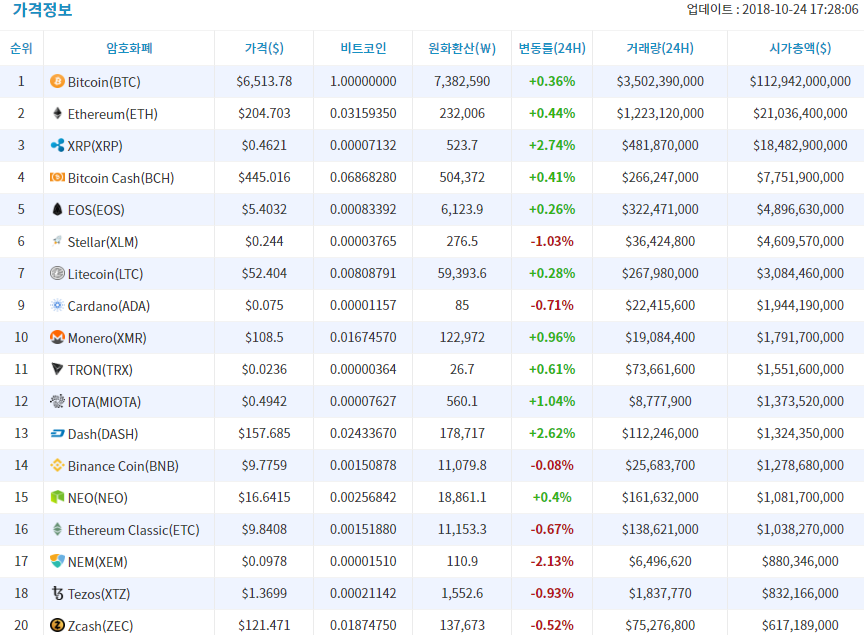The height and width of the screenshot is (635, 864).
Task: Click the XRP blue ripple icon
Action: coord(57,146)
